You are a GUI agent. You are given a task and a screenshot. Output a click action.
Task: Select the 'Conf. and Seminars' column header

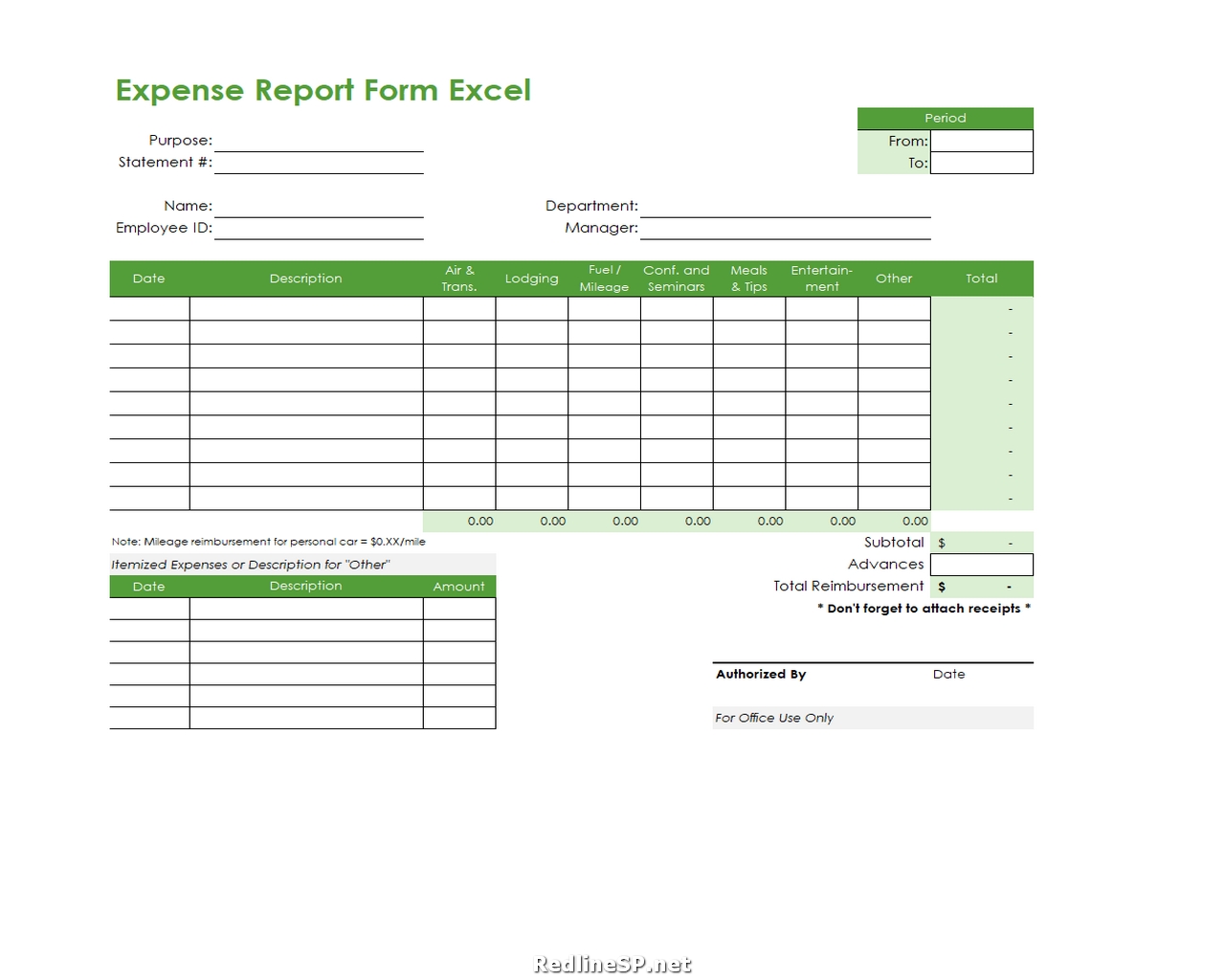tap(677, 278)
